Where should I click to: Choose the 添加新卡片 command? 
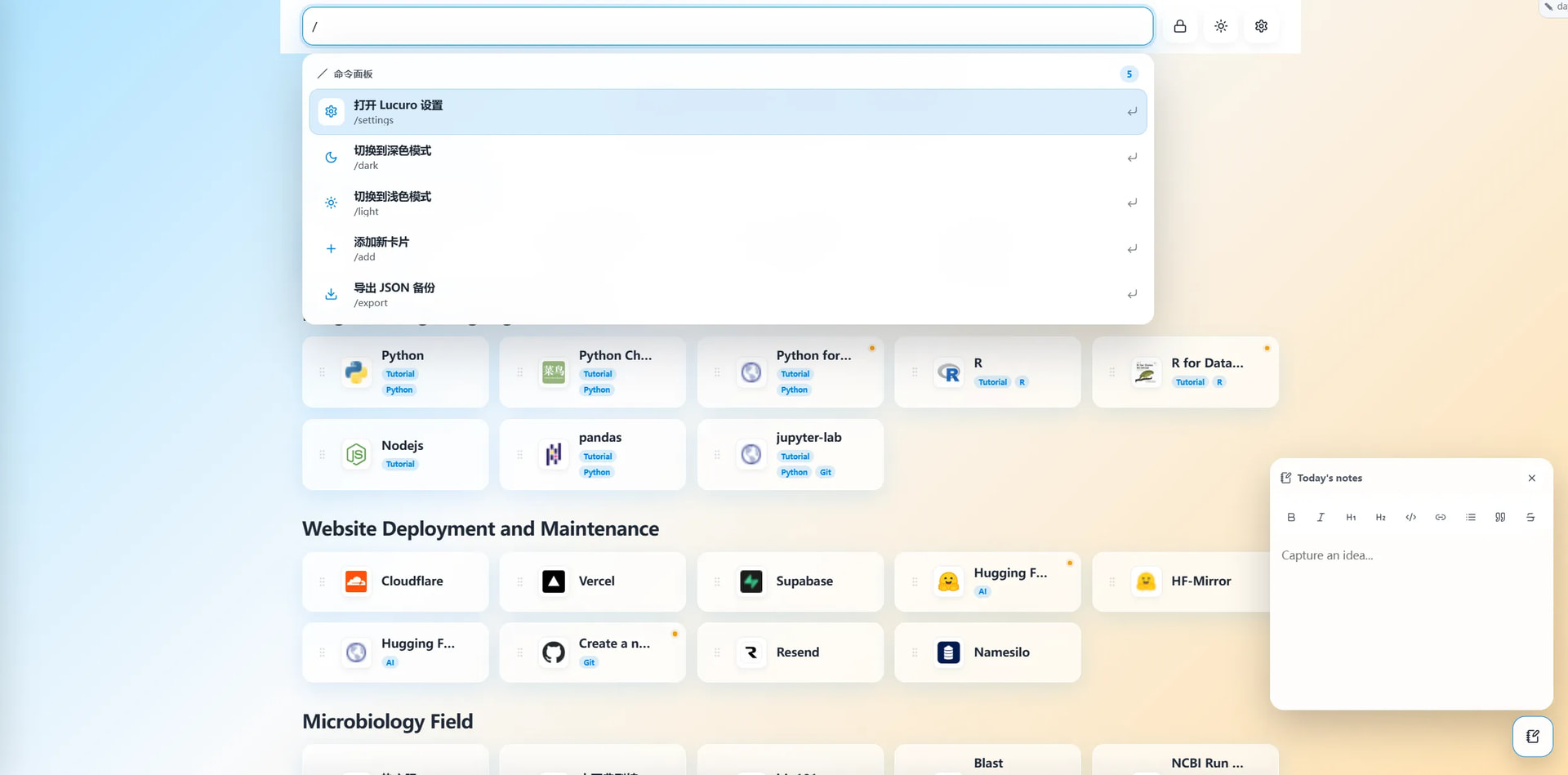point(728,248)
